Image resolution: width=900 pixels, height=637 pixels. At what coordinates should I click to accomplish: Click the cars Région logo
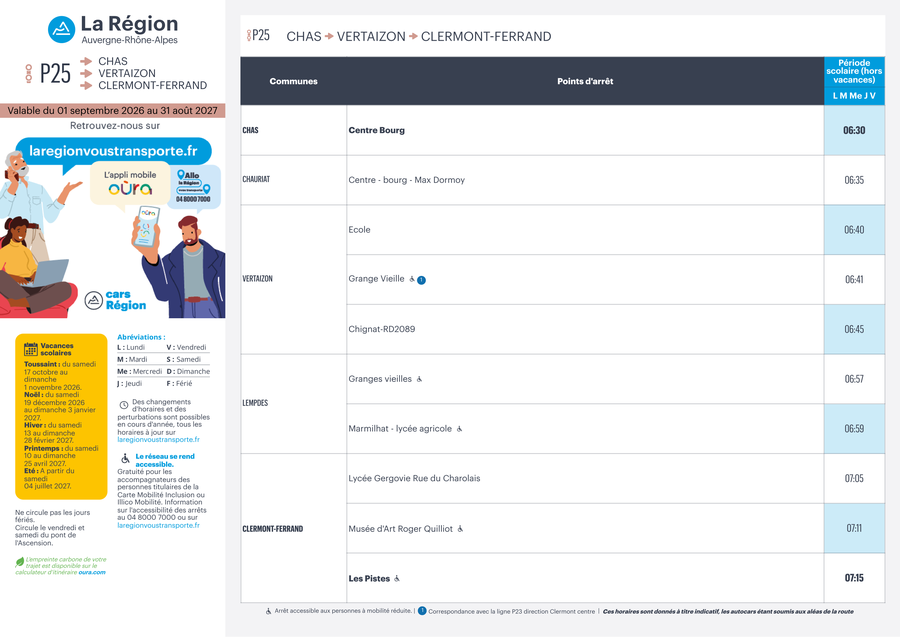click(115, 300)
